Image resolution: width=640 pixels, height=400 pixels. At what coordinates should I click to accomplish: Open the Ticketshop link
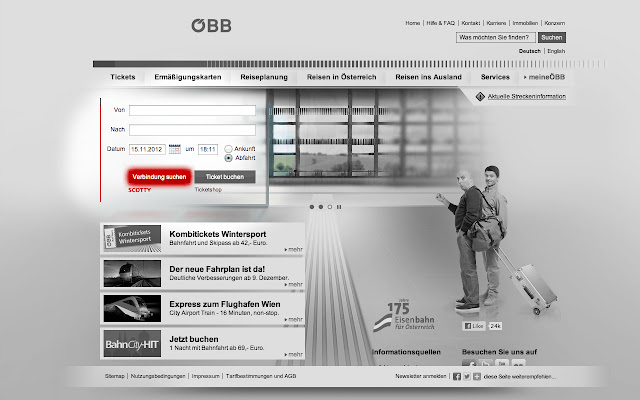(x=208, y=190)
